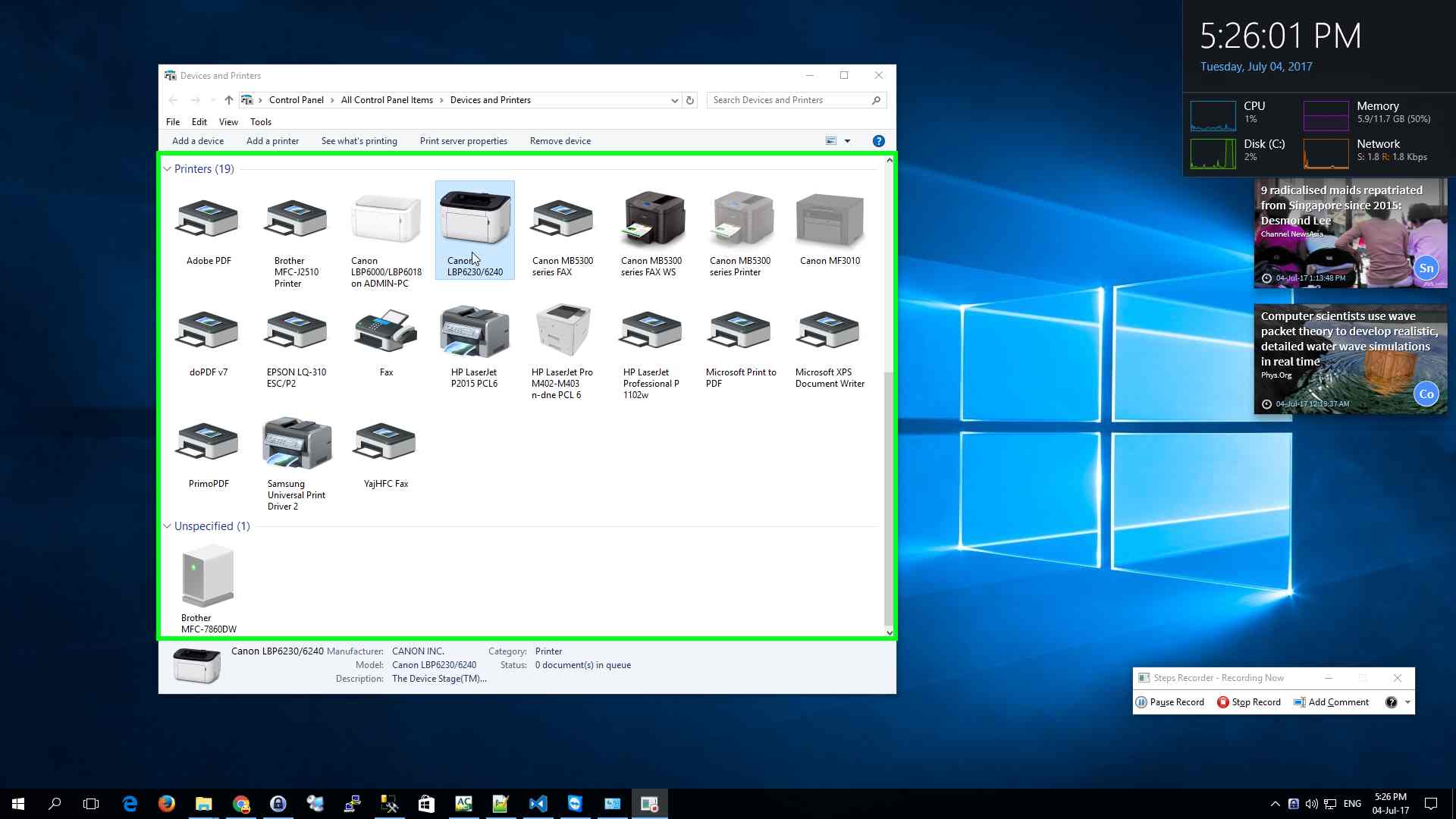Image resolution: width=1456 pixels, height=819 pixels.
Task: Click Add a printer command
Action: [272, 141]
